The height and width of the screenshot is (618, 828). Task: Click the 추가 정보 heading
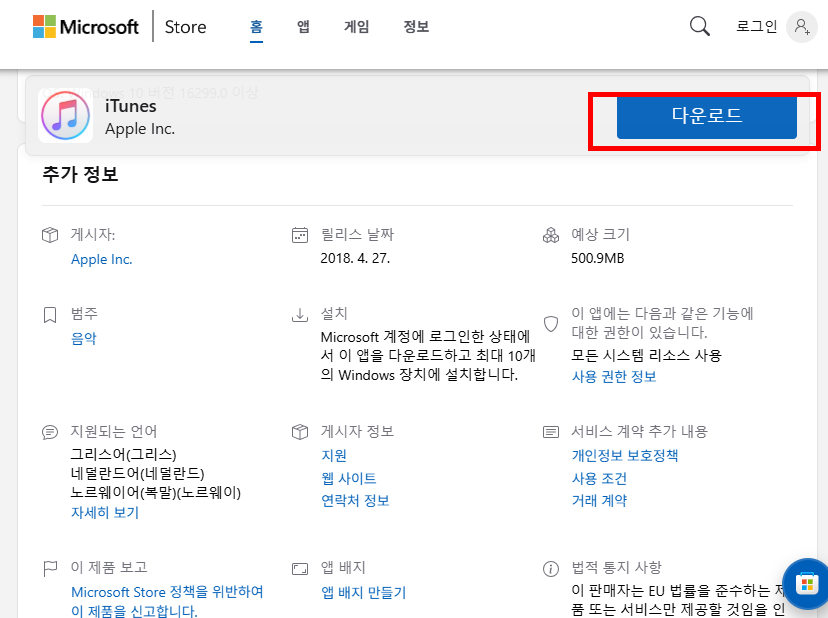(x=80, y=174)
